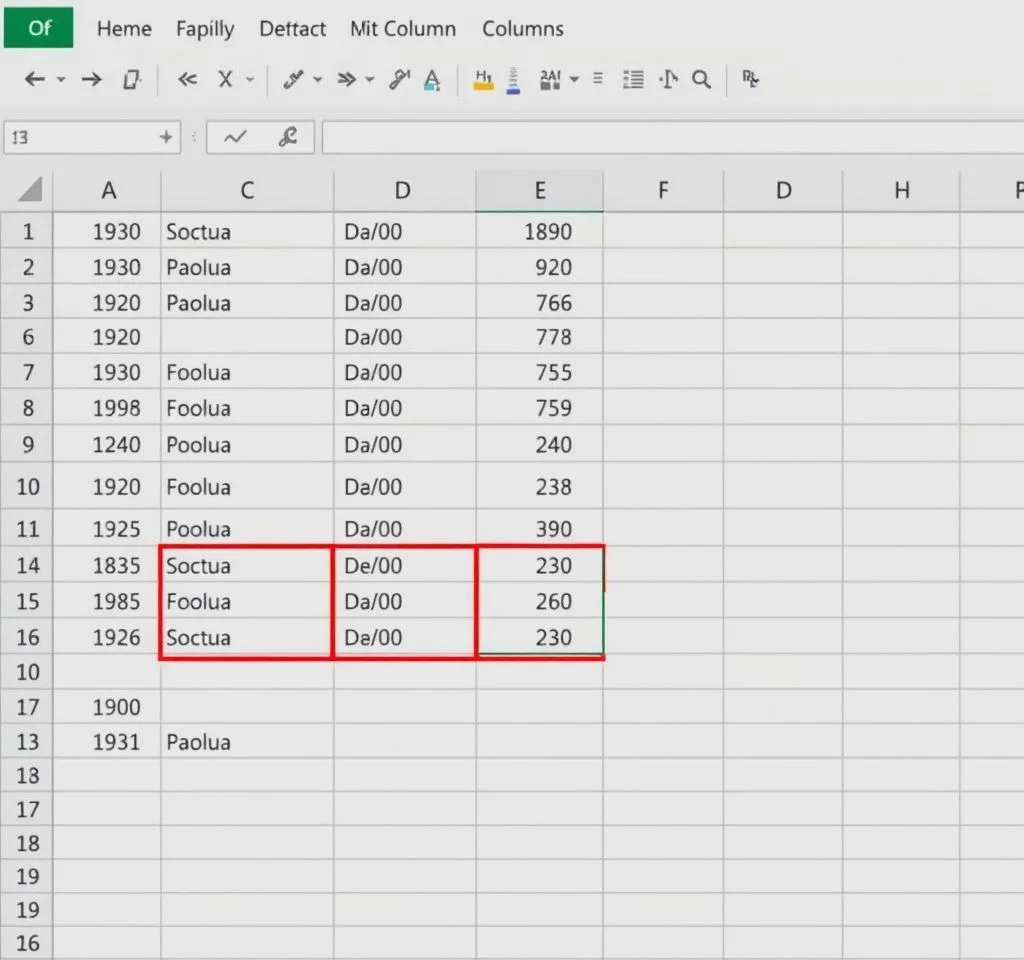Click the copy page icon in toolbar

tap(131, 80)
